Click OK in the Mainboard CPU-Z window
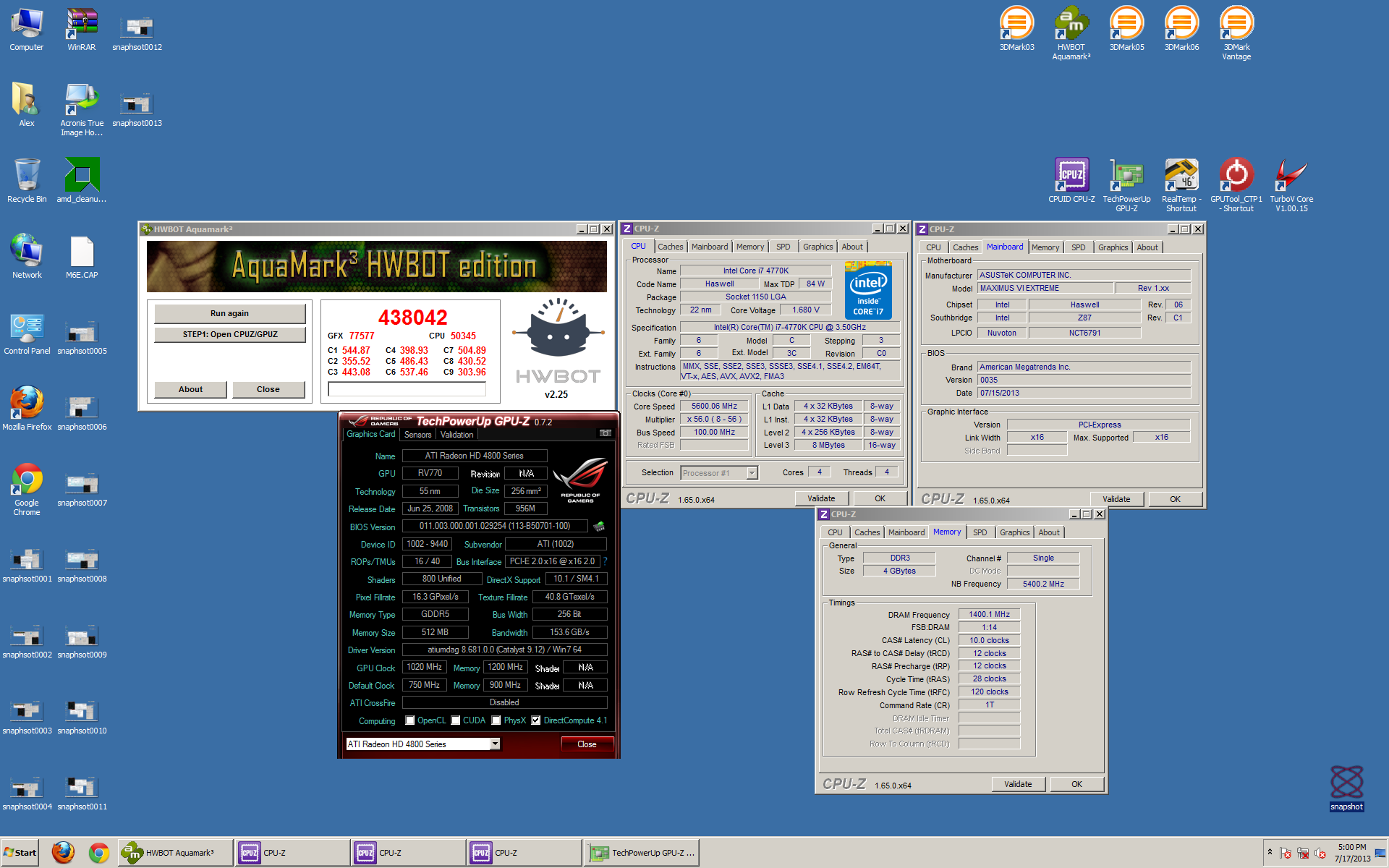This screenshot has width=1389, height=868. point(1175,499)
